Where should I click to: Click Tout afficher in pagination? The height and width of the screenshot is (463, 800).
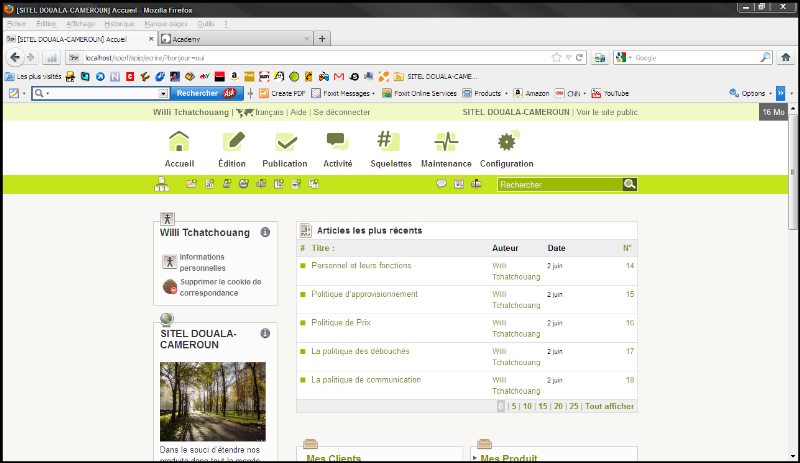[610, 406]
